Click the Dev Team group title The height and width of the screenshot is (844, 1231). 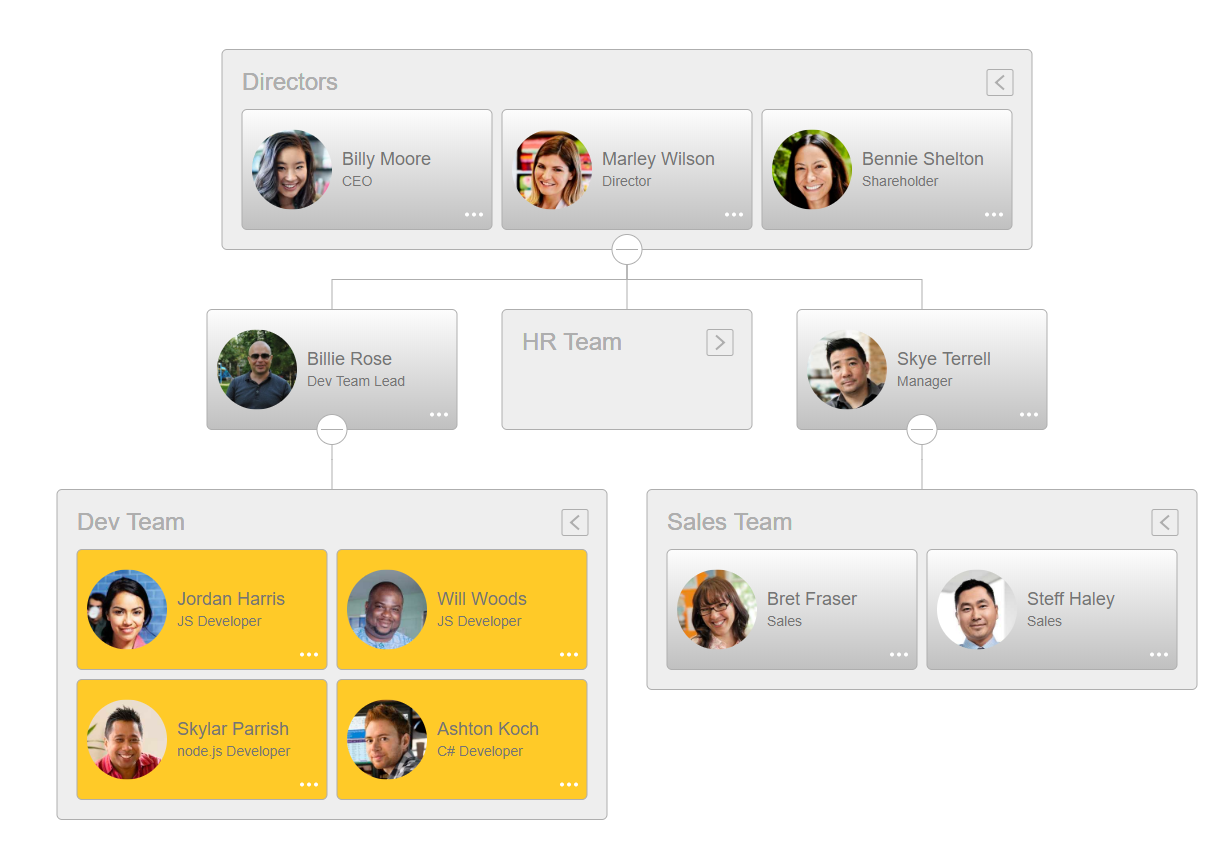click(131, 522)
